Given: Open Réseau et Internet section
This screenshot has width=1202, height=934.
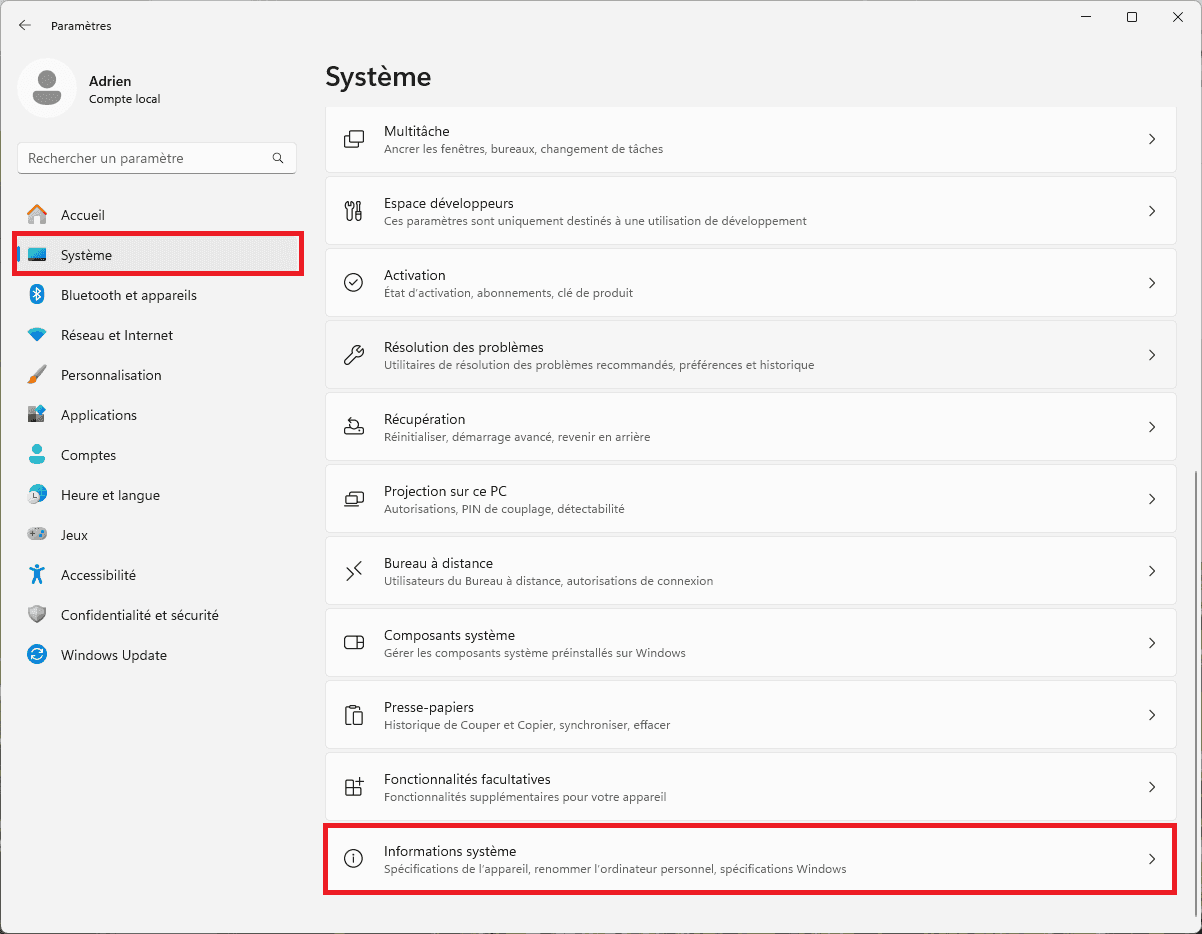Looking at the screenshot, I should click(158, 335).
